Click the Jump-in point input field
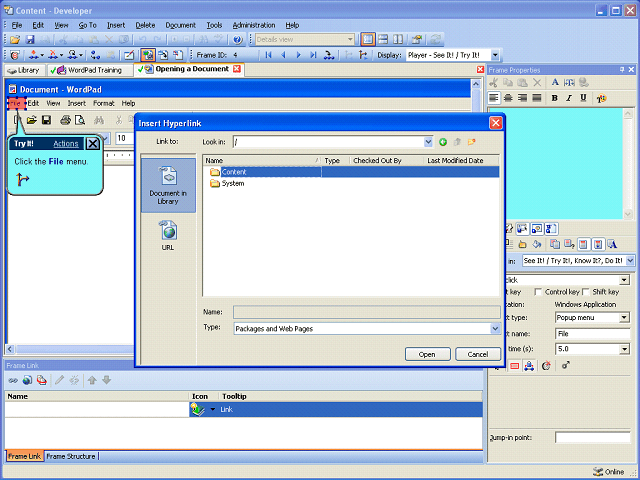Screen dimensions: 640x480 [592, 438]
